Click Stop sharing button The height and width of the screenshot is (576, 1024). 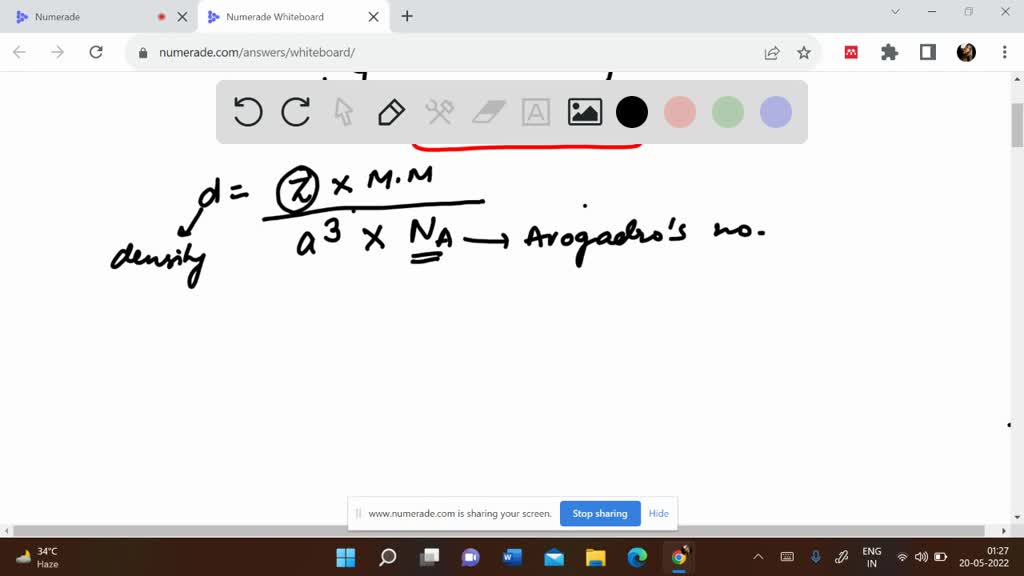tap(600, 513)
